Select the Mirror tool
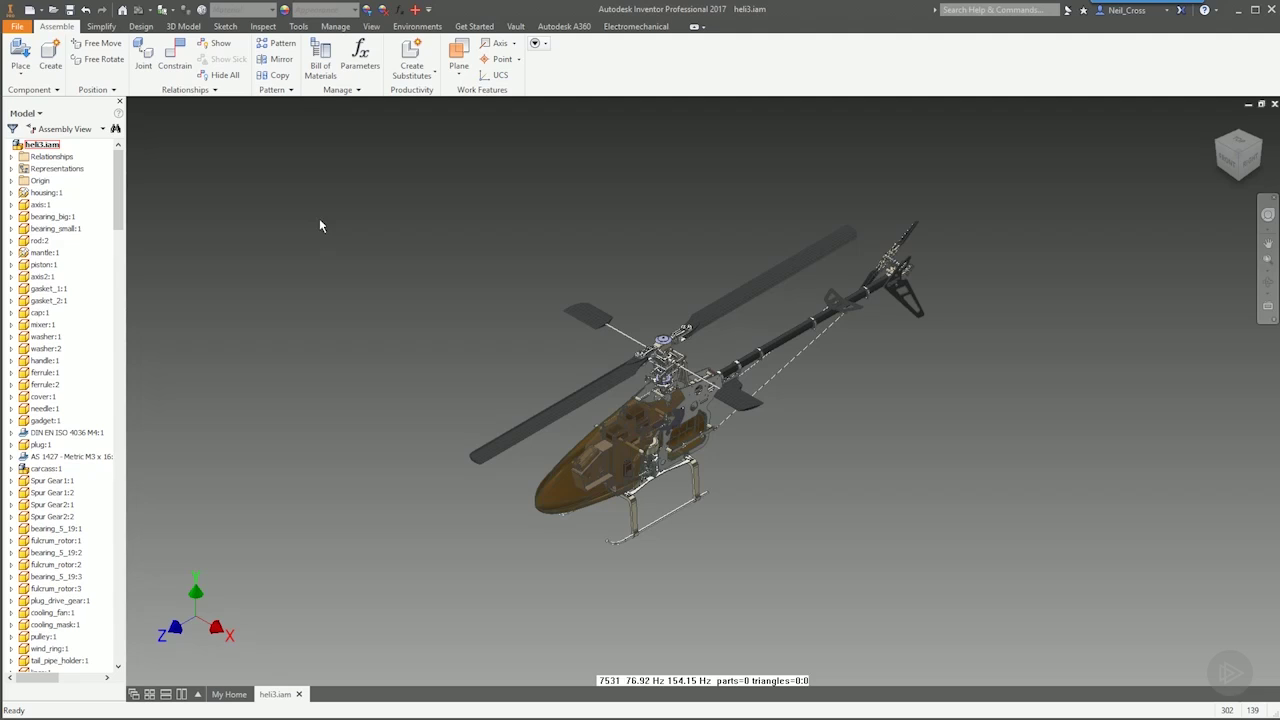Viewport: 1280px width, 720px height. pyautogui.click(x=275, y=59)
